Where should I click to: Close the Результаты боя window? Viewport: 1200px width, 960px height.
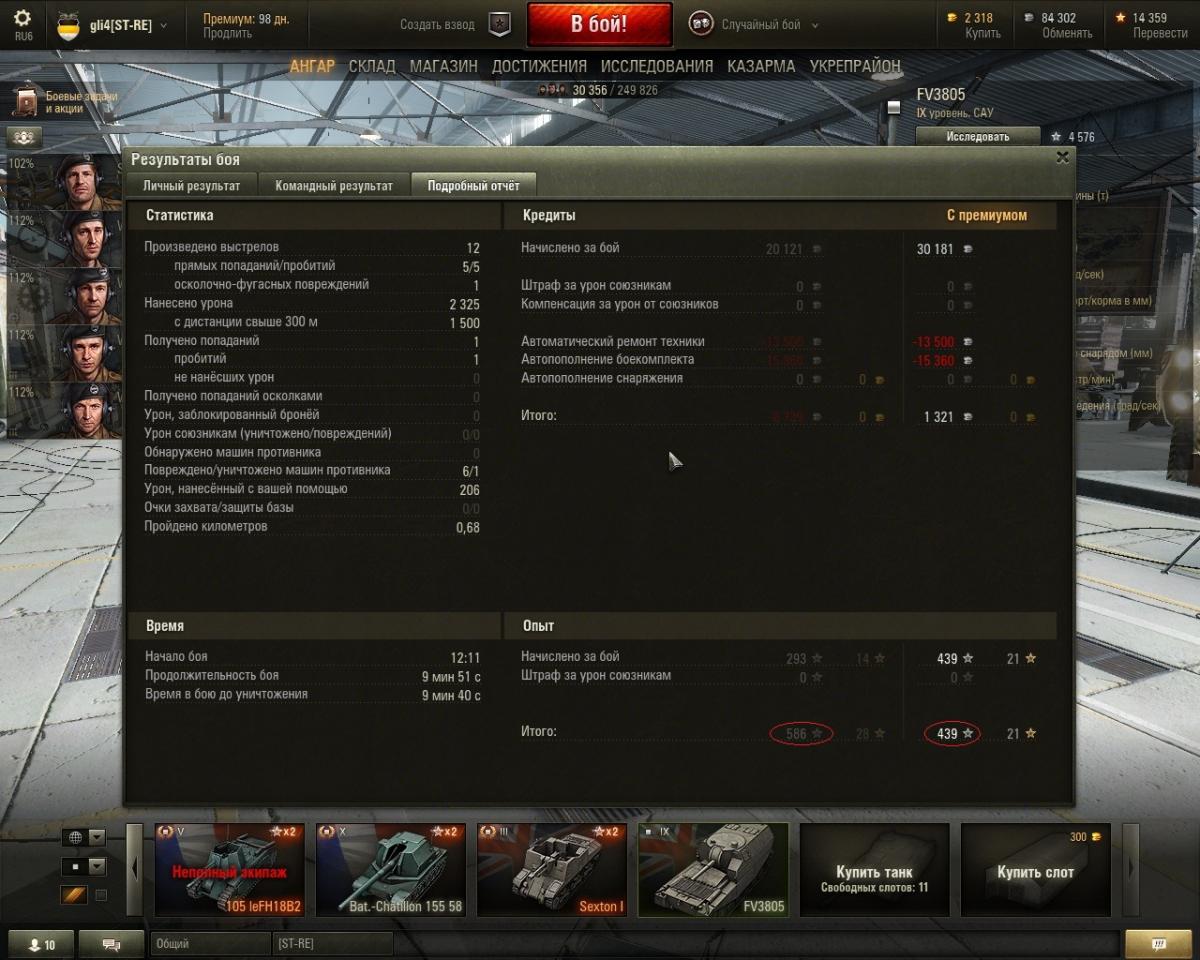[x=1062, y=157]
